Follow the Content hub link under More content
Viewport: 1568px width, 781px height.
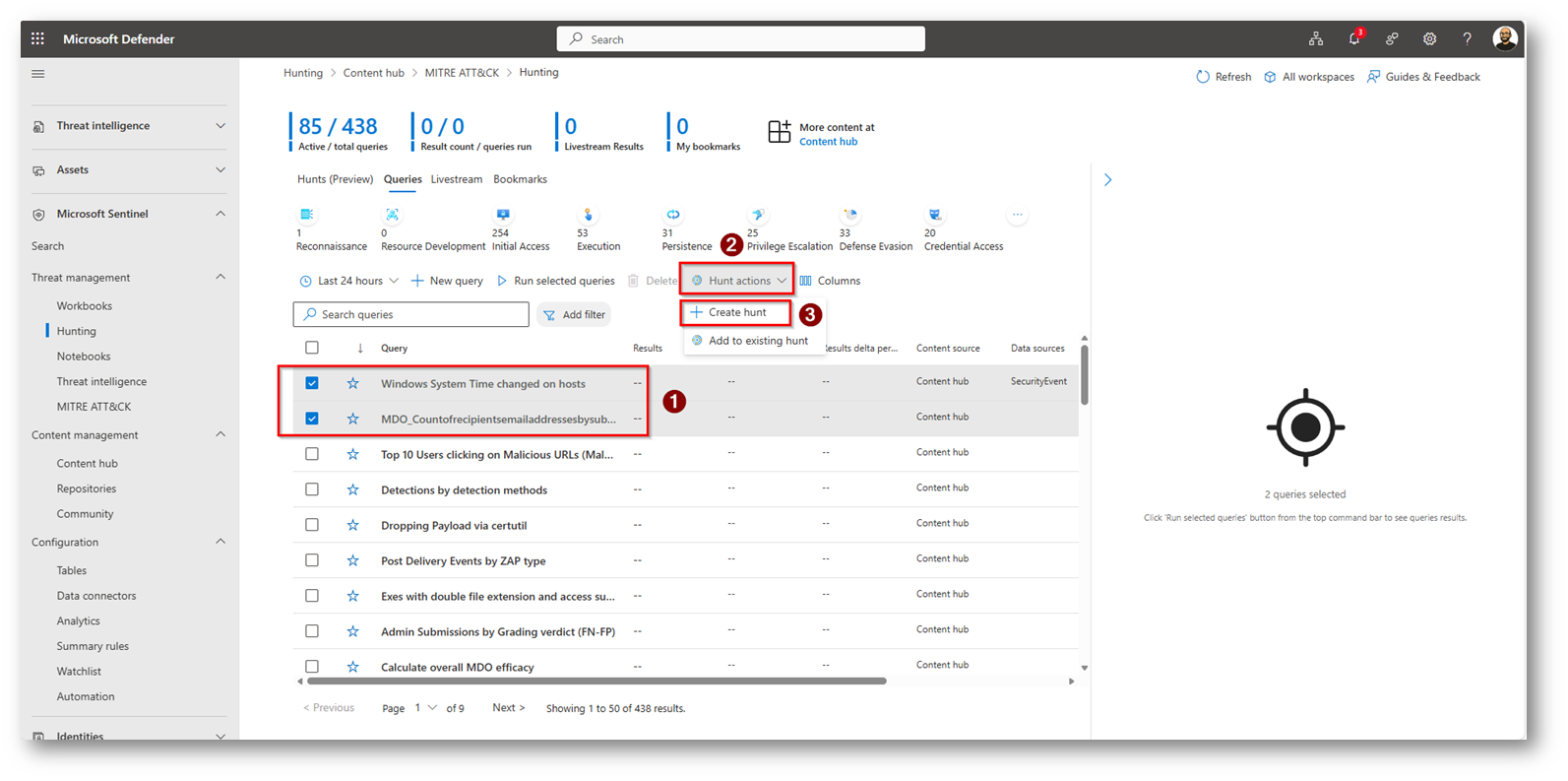[828, 142]
